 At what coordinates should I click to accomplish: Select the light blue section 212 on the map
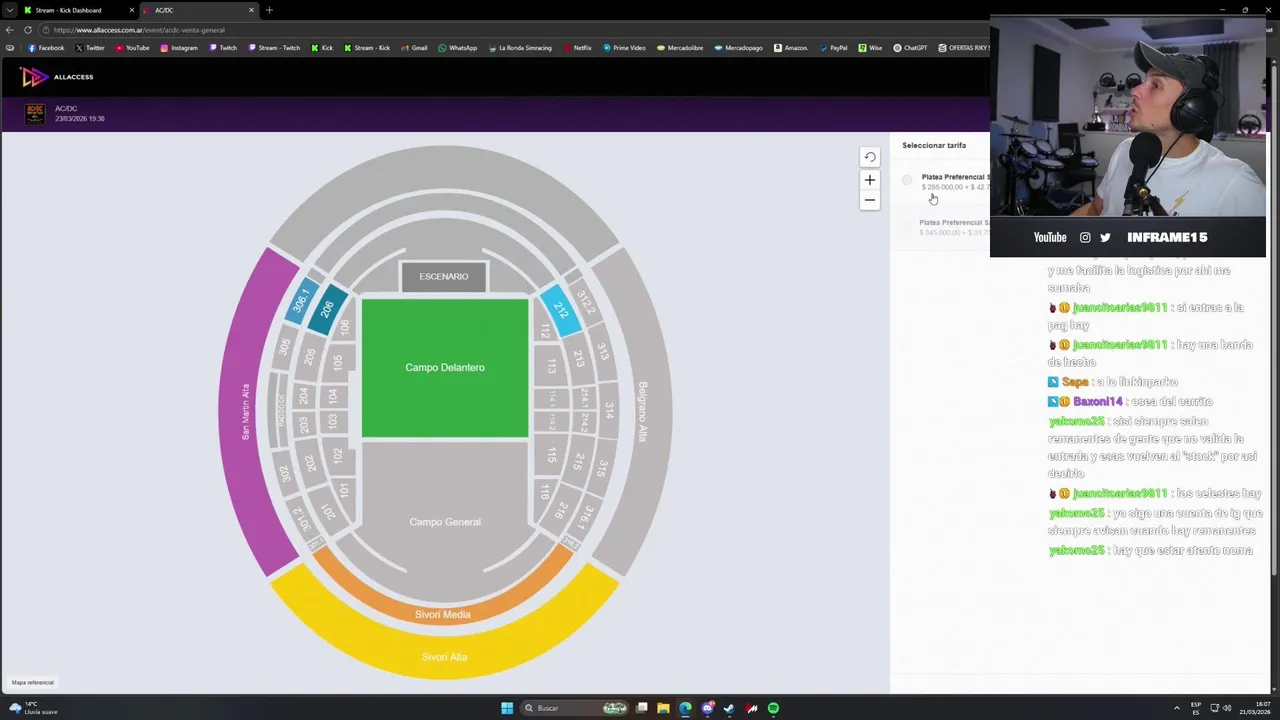[x=561, y=310]
